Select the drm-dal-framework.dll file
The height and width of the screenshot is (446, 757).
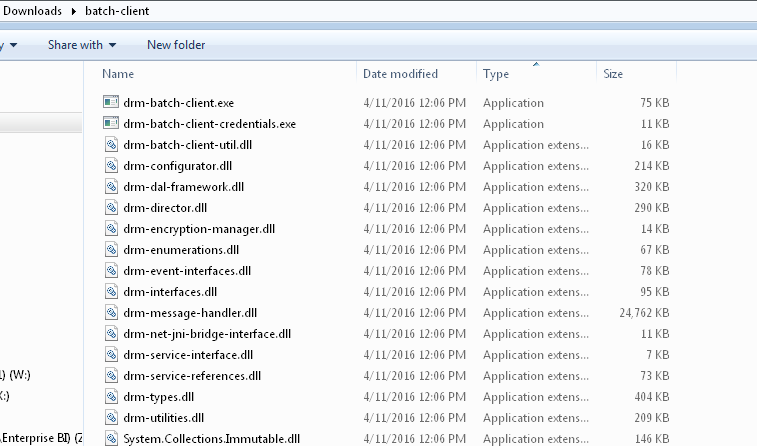(x=183, y=187)
